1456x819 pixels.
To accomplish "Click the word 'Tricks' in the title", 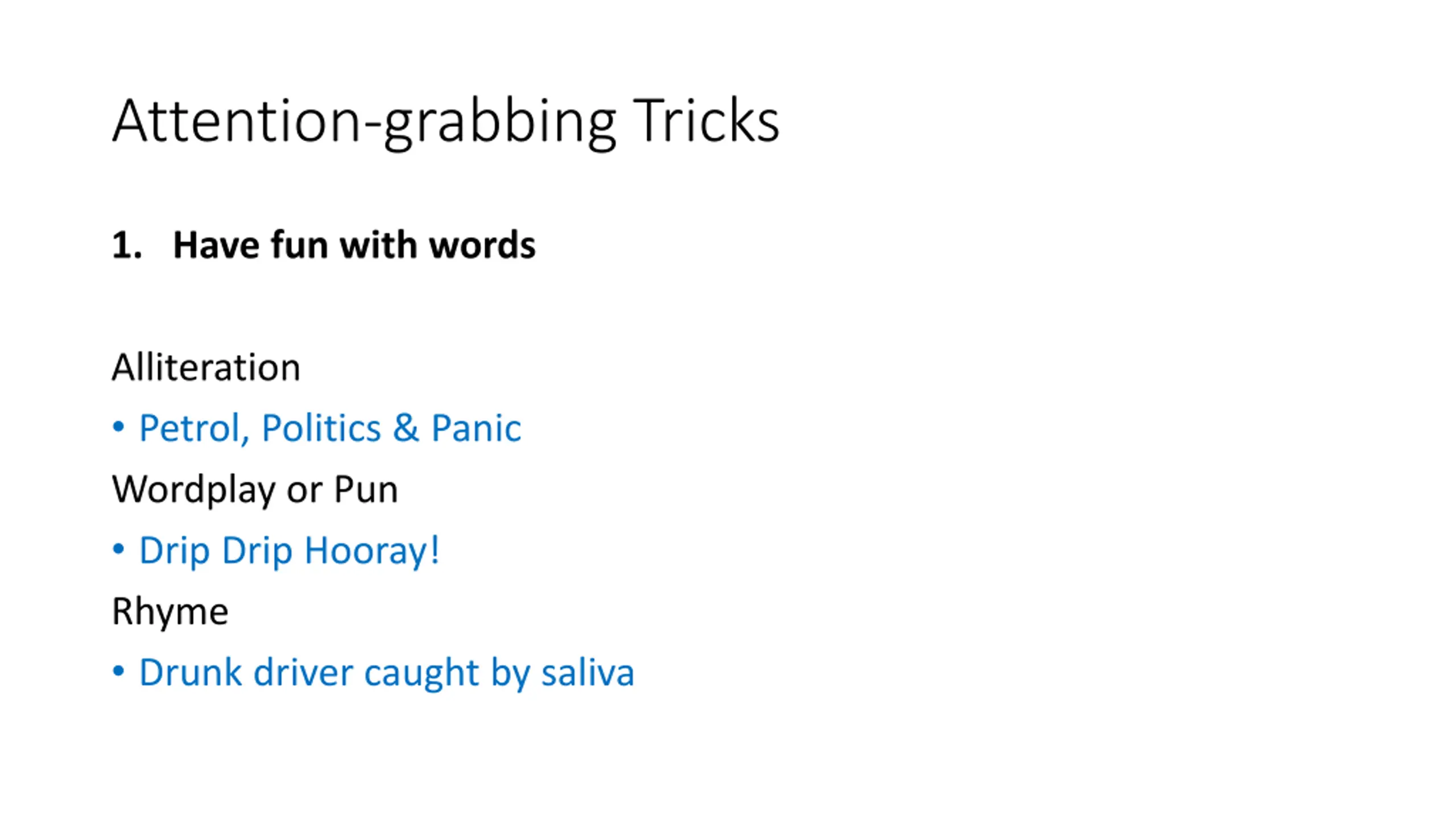I will (x=706, y=121).
